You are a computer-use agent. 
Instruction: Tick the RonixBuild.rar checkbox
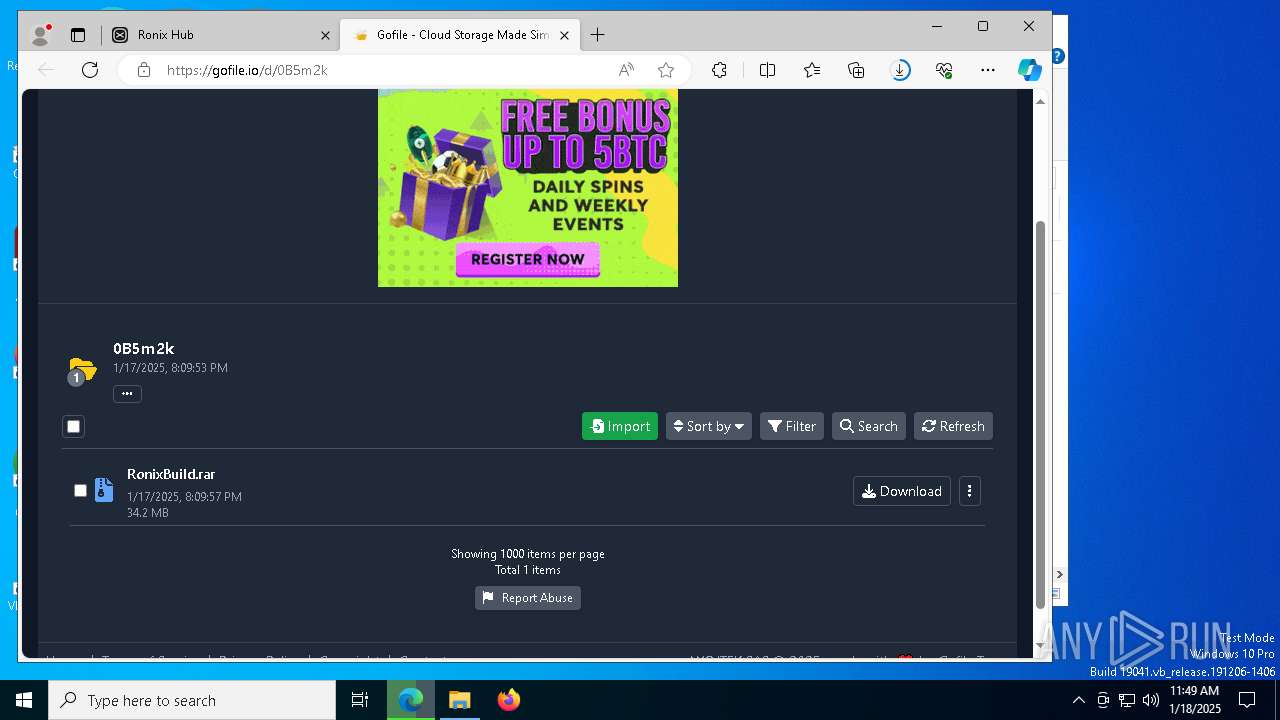(x=80, y=491)
